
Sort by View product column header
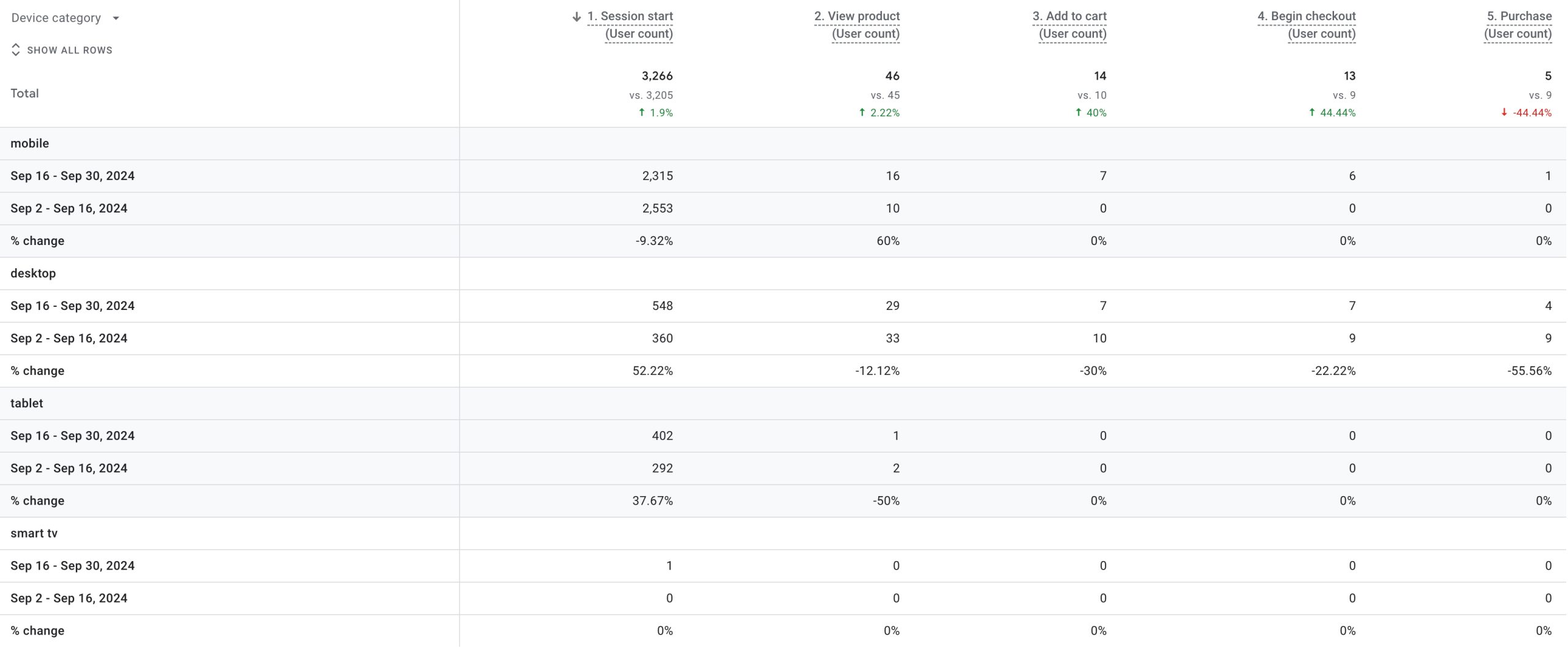pyautogui.click(x=857, y=24)
